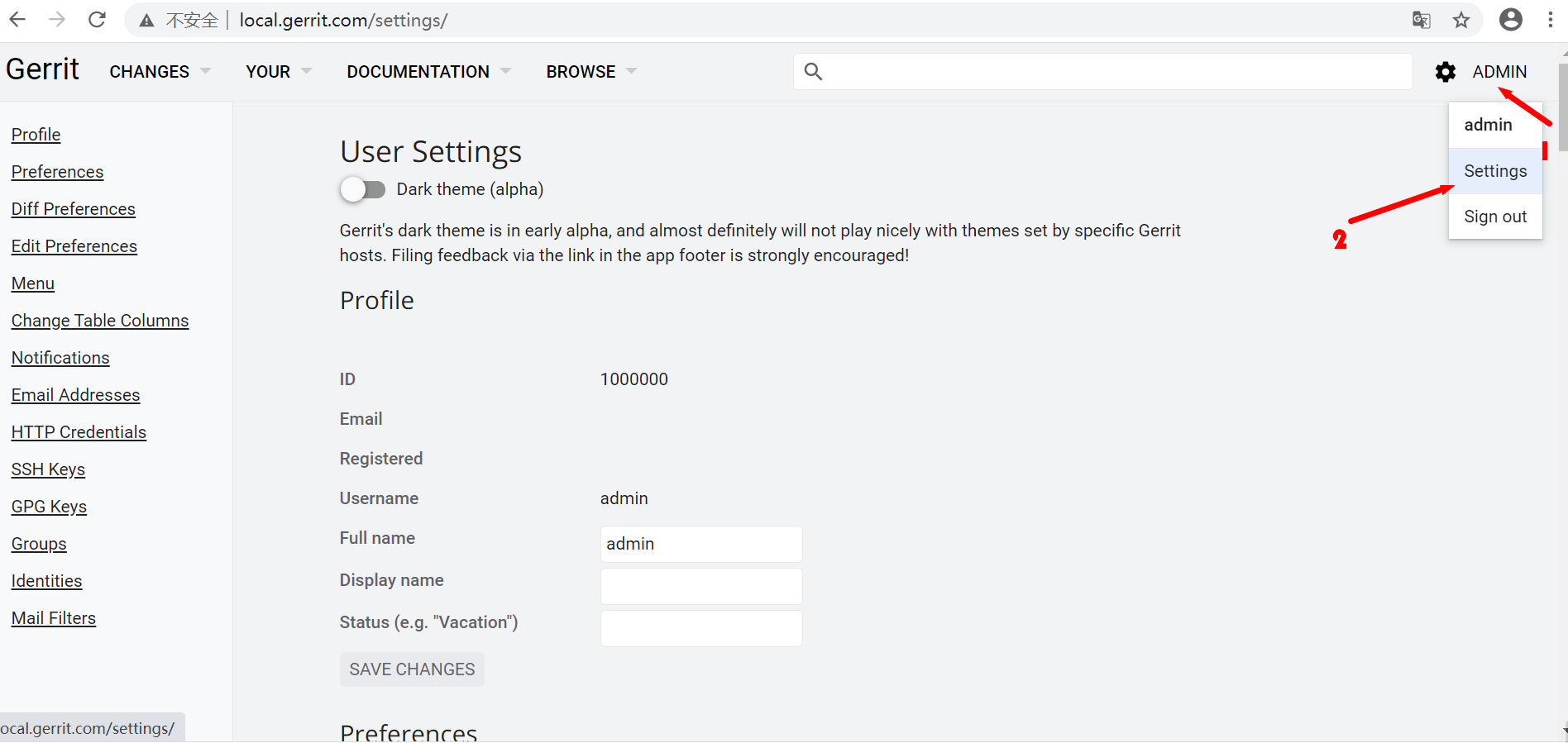The width and height of the screenshot is (1568, 743).
Task: Open Chrome three-dot menu
Action: 1551,20
